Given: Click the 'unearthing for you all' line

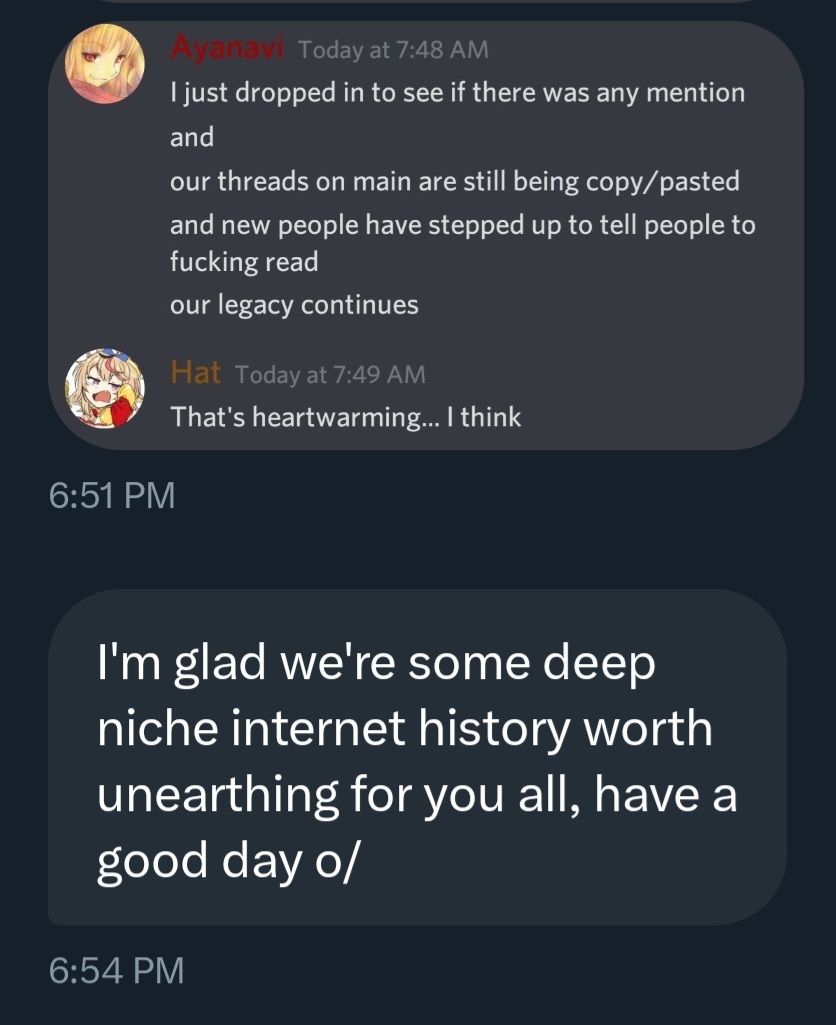Looking at the screenshot, I should (x=417, y=796).
